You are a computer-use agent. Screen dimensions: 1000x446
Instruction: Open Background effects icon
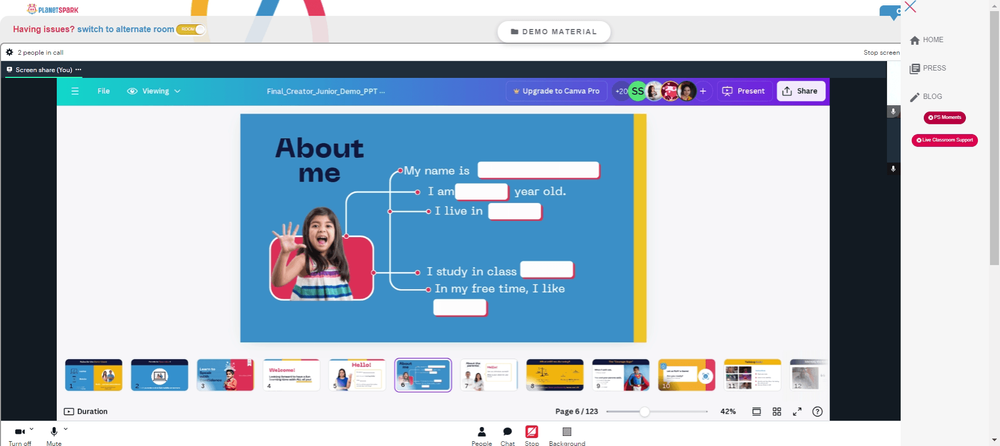pyautogui.click(x=567, y=432)
